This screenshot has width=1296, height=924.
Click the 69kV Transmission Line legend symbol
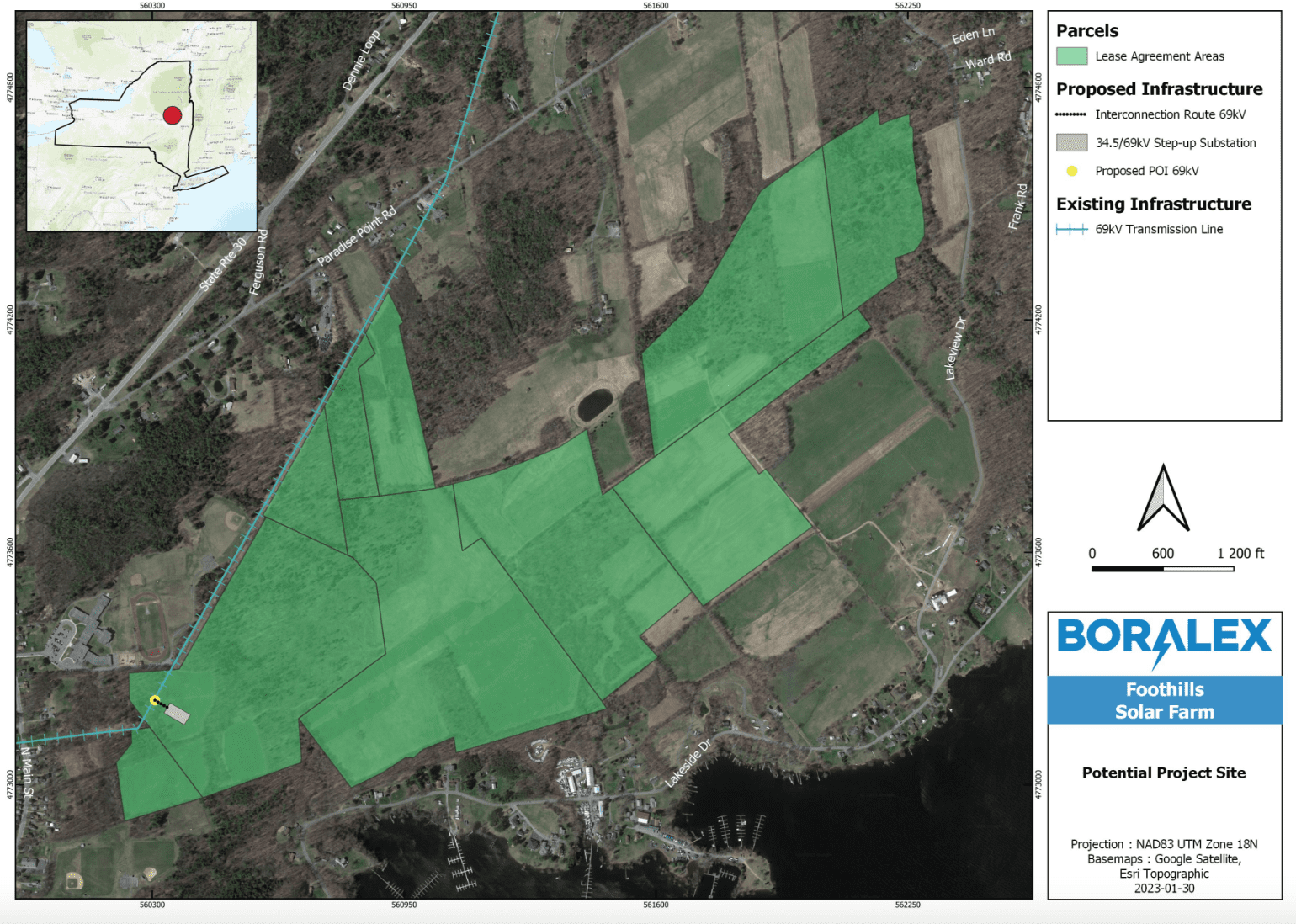[x=1071, y=229]
